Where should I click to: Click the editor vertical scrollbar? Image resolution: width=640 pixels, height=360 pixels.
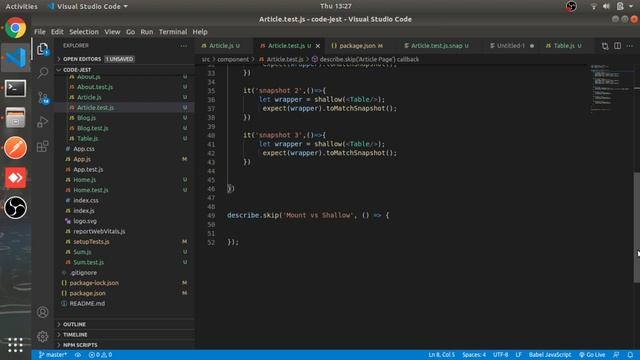636,227
